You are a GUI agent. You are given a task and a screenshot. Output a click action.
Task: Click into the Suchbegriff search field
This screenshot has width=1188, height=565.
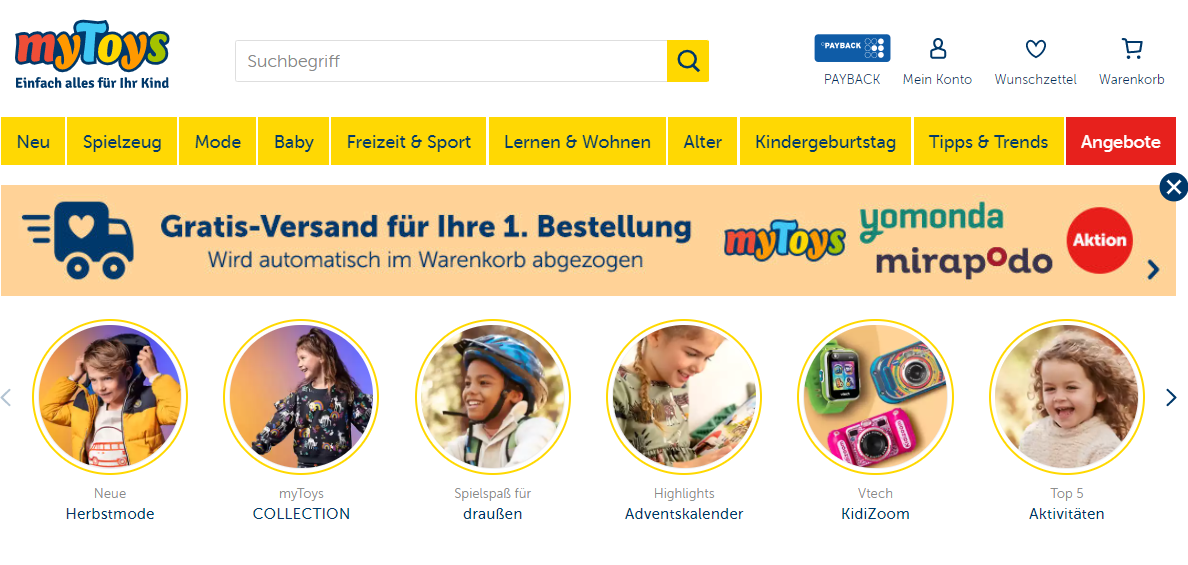point(451,61)
